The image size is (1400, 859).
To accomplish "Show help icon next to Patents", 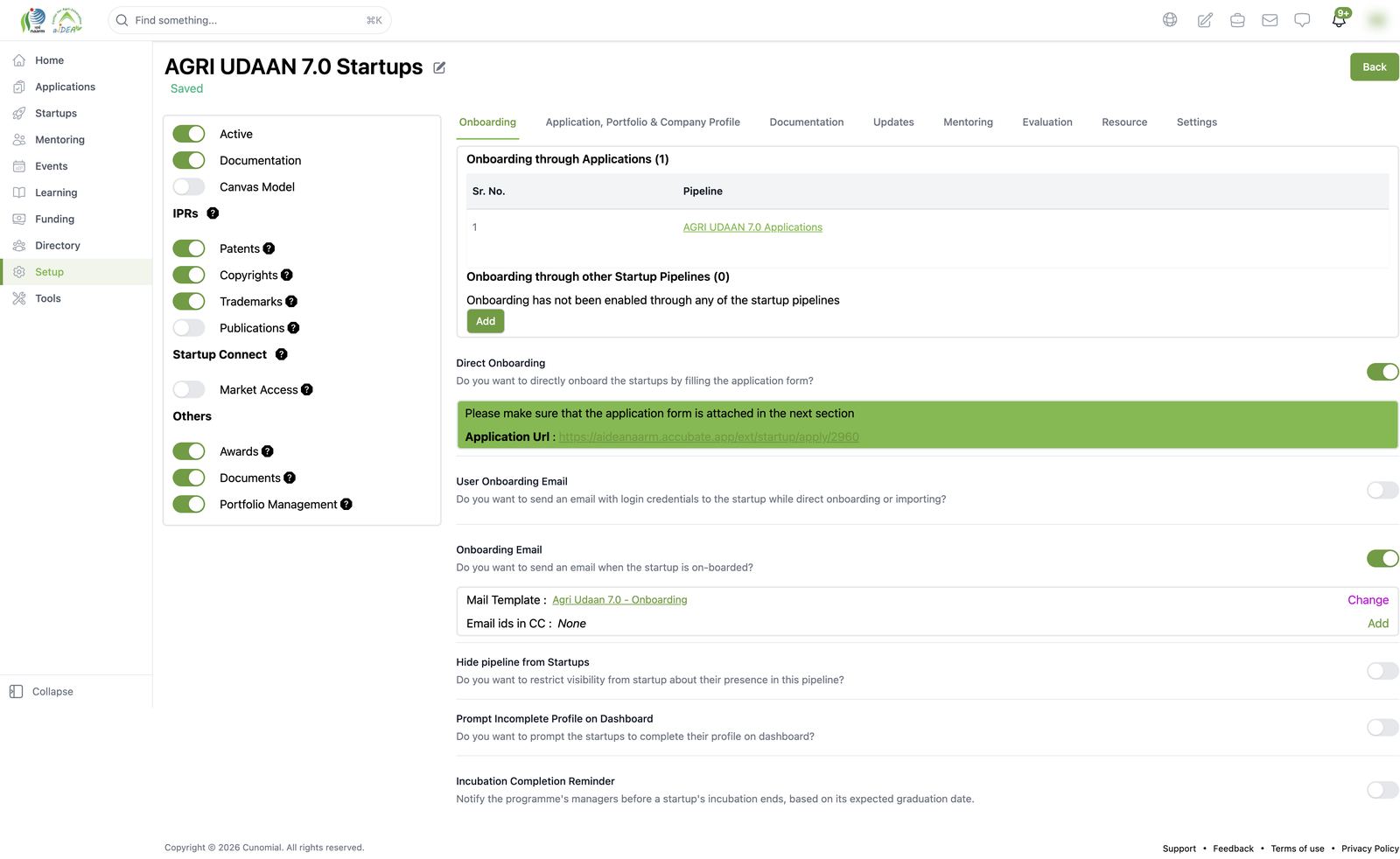I will pos(269,248).
